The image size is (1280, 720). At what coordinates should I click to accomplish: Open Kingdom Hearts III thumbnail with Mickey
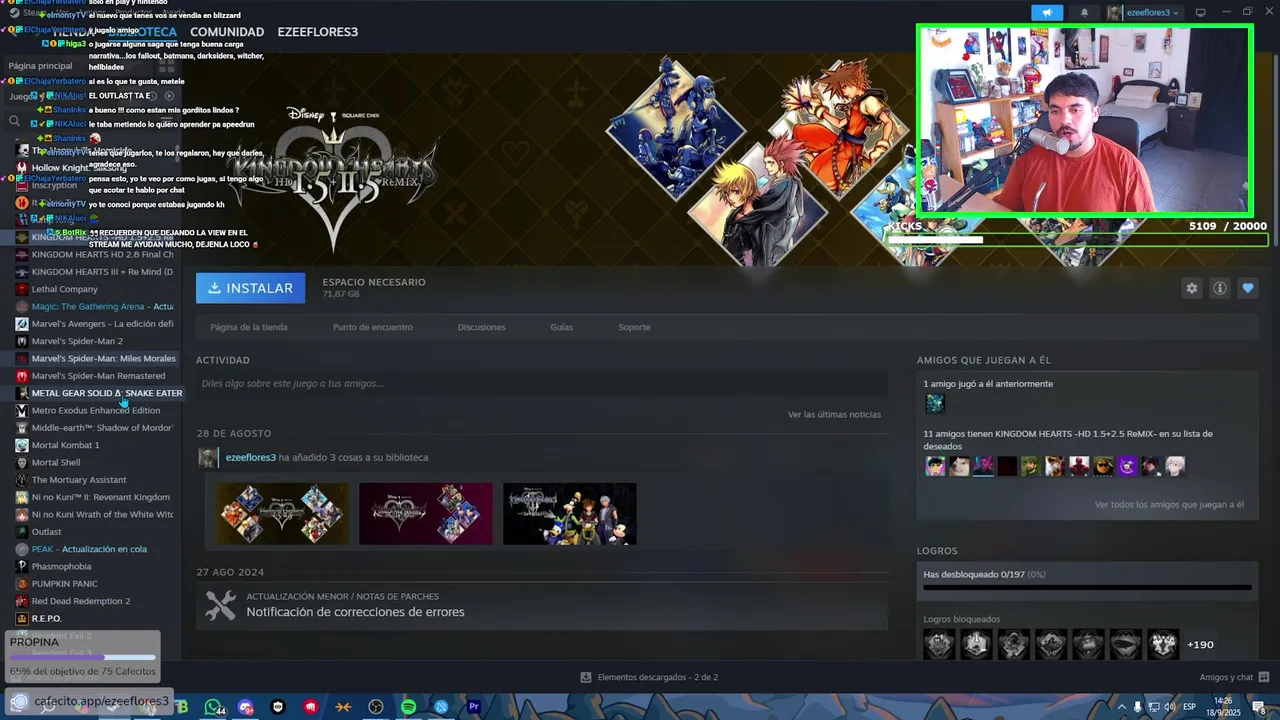click(570, 514)
